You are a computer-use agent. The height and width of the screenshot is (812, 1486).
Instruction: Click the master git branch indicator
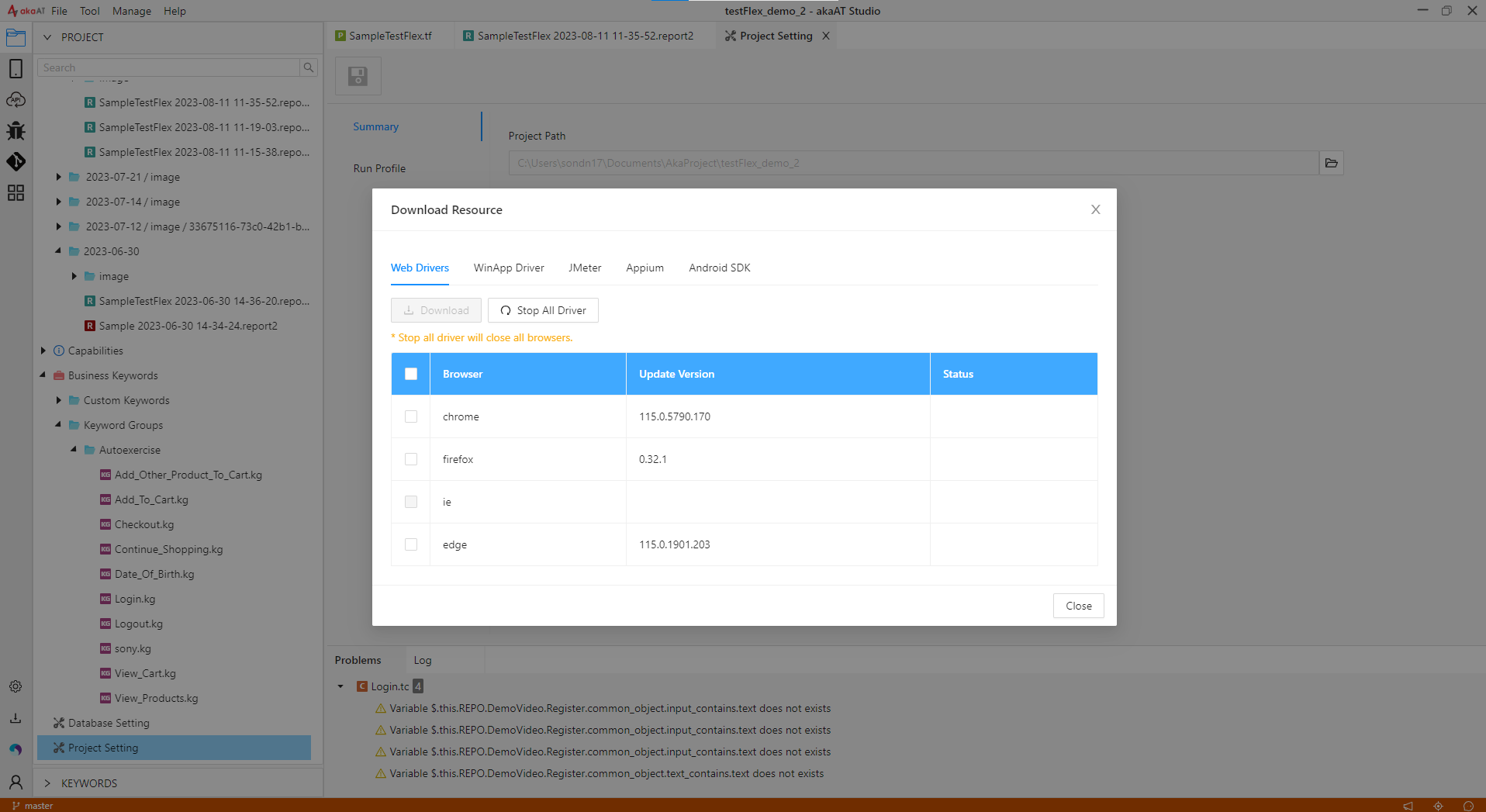tap(33, 806)
